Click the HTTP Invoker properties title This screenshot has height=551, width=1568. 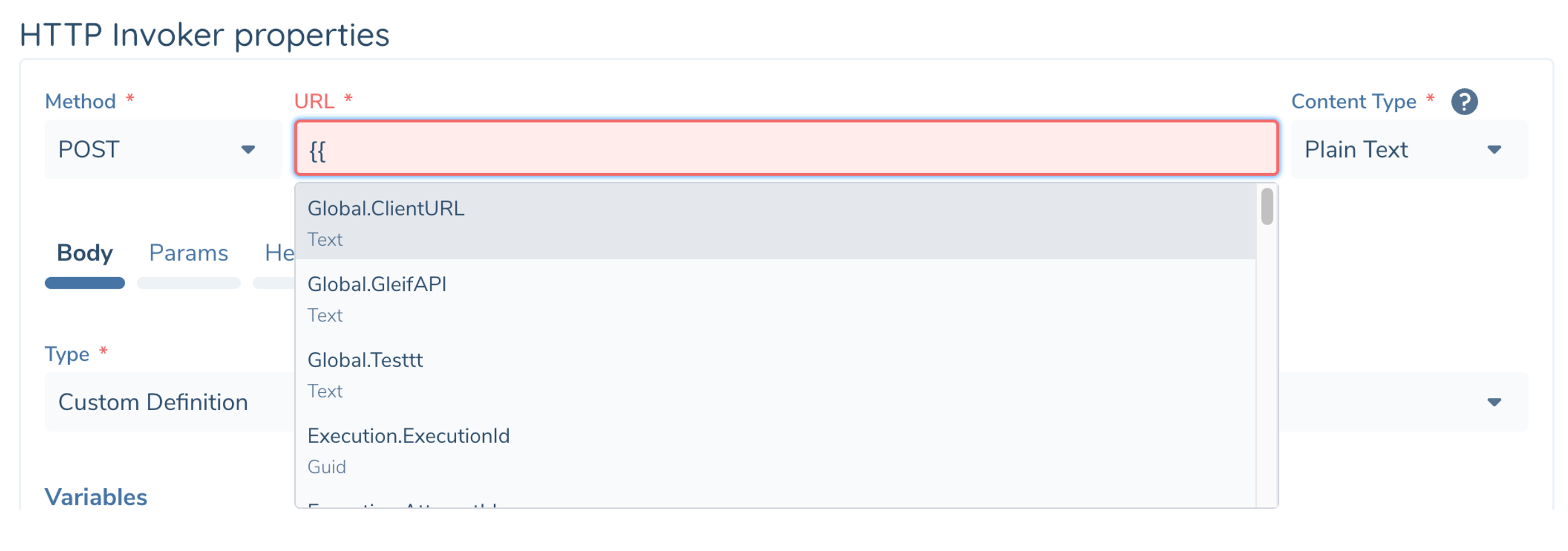coord(205,35)
